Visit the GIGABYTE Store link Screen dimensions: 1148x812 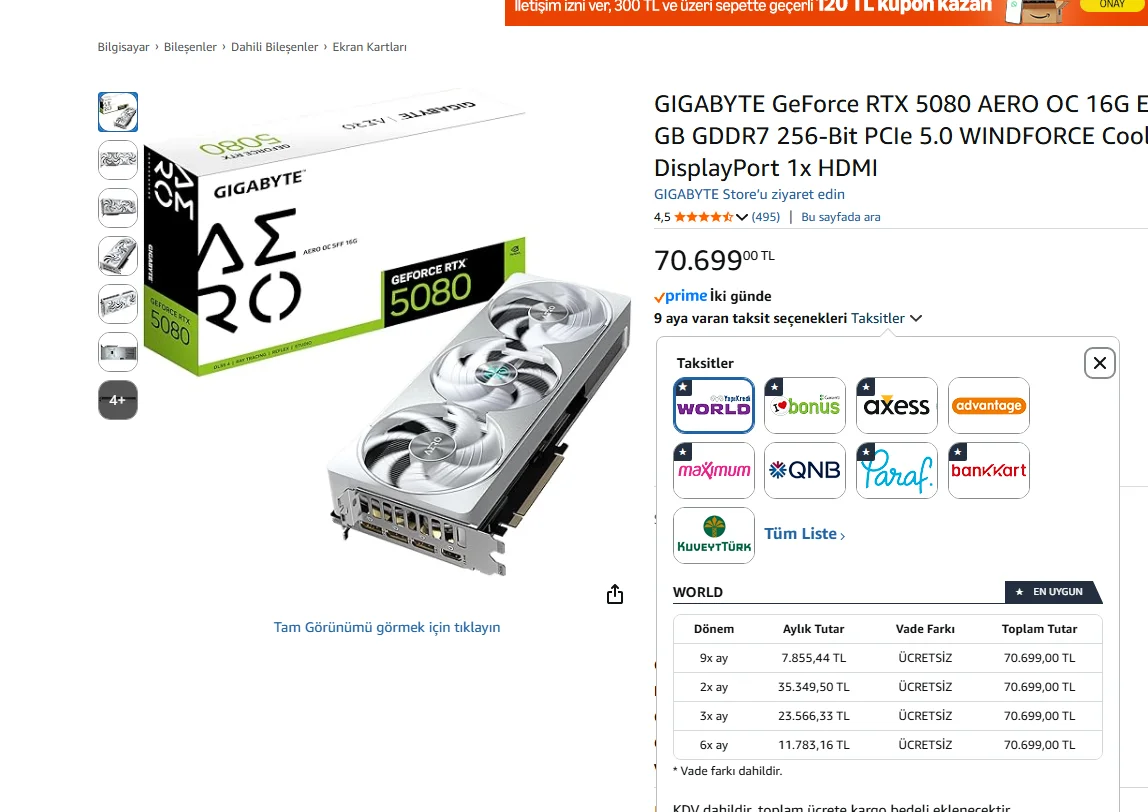pos(749,194)
